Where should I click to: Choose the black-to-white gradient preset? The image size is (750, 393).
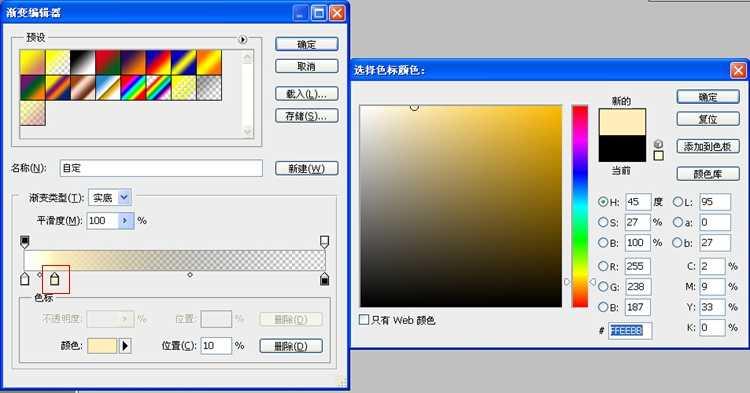click(x=83, y=62)
